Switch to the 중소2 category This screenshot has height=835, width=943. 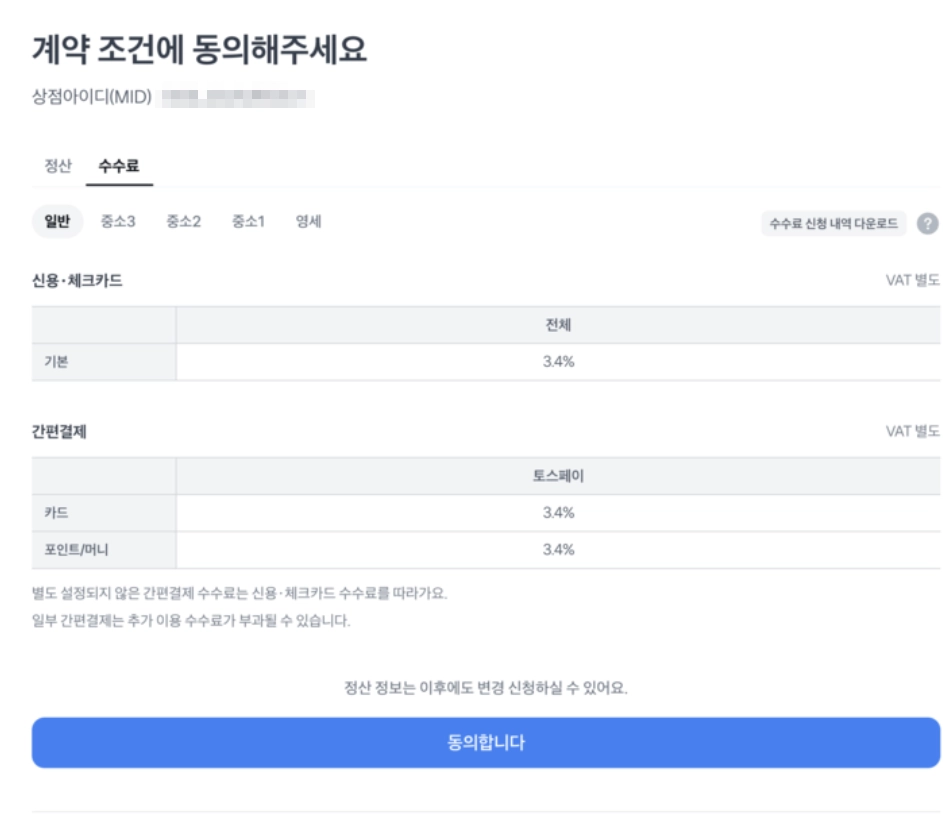183,222
